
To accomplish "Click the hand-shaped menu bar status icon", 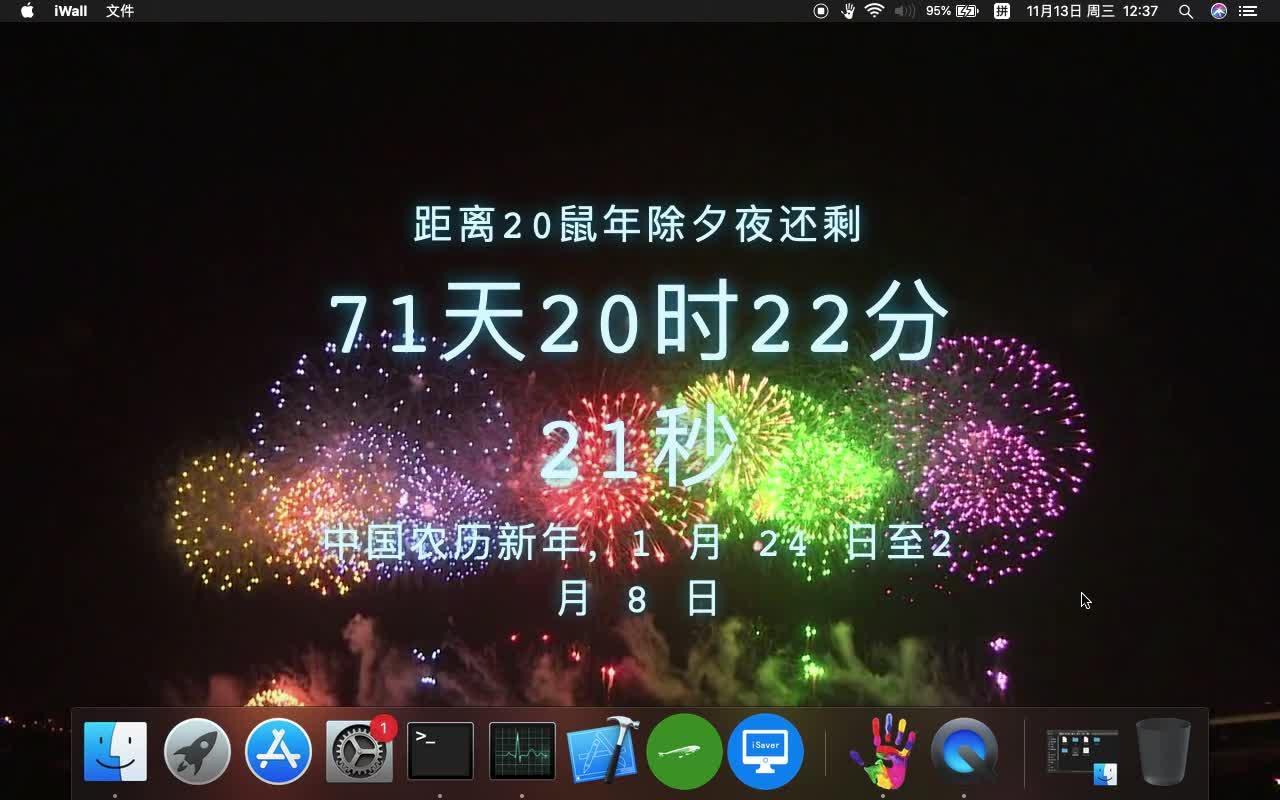I will (849, 11).
